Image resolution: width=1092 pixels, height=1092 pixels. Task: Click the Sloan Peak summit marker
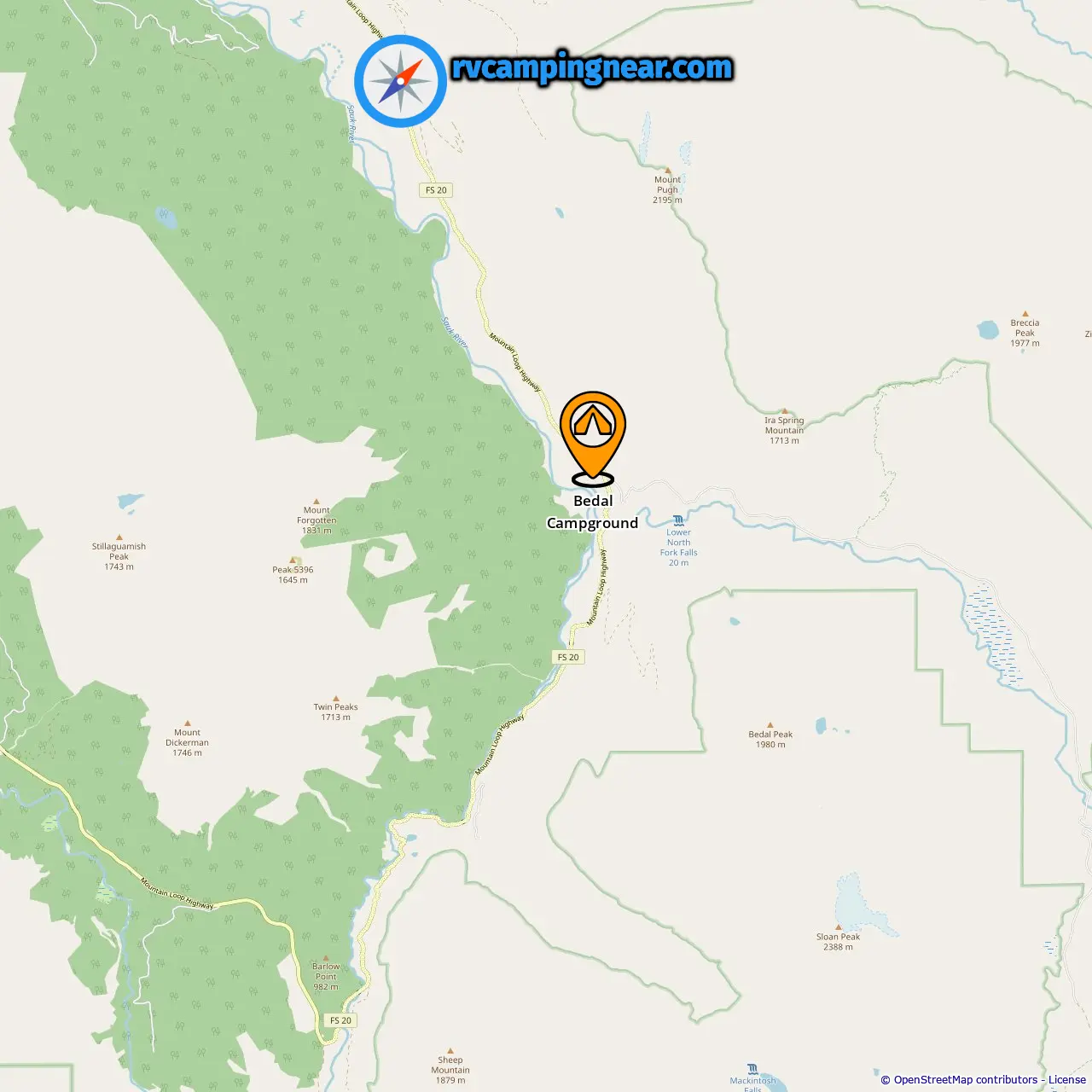pos(838,927)
